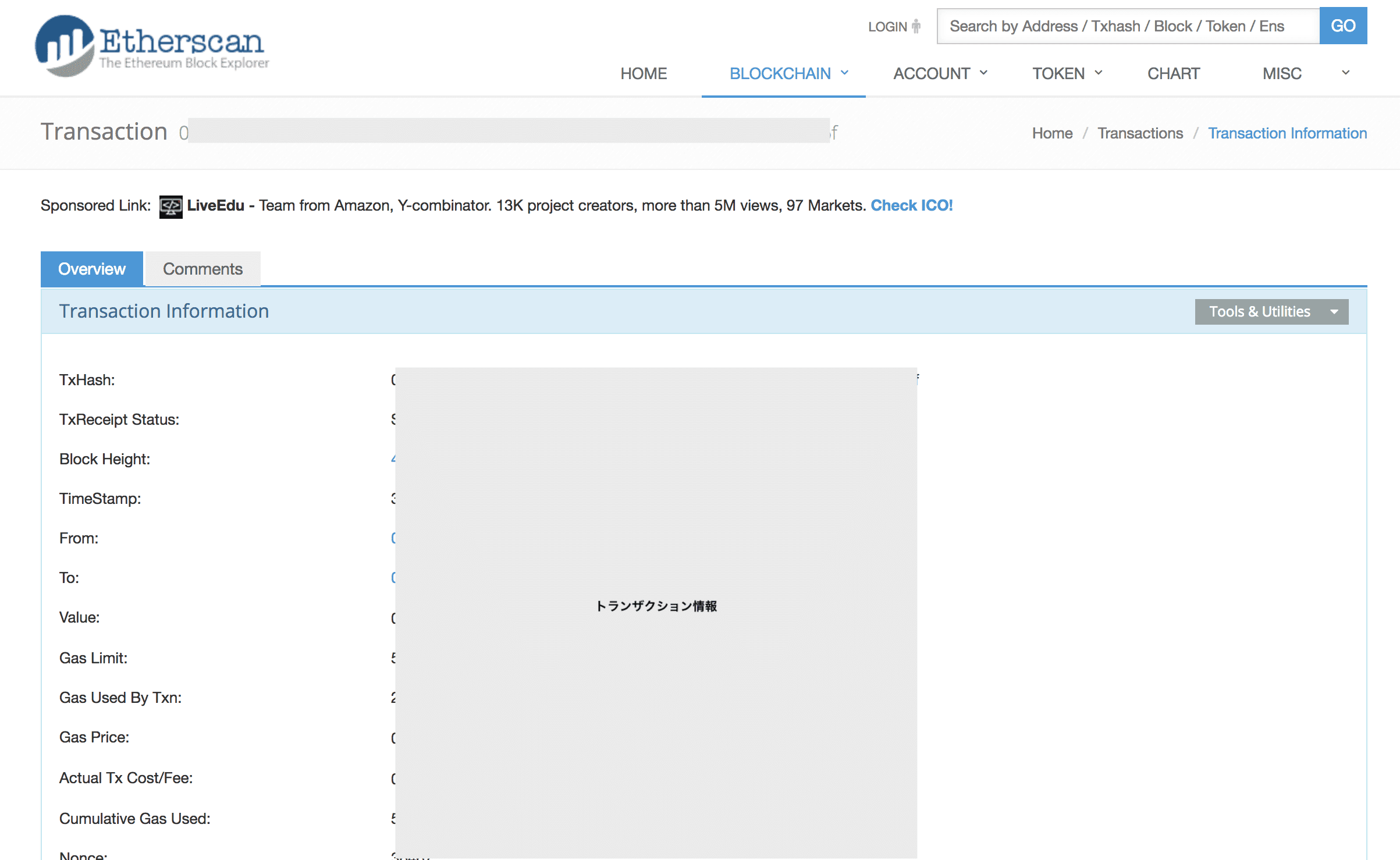The width and height of the screenshot is (1400, 860).
Task: Click the LOGIN person icon
Action: [x=916, y=26]
